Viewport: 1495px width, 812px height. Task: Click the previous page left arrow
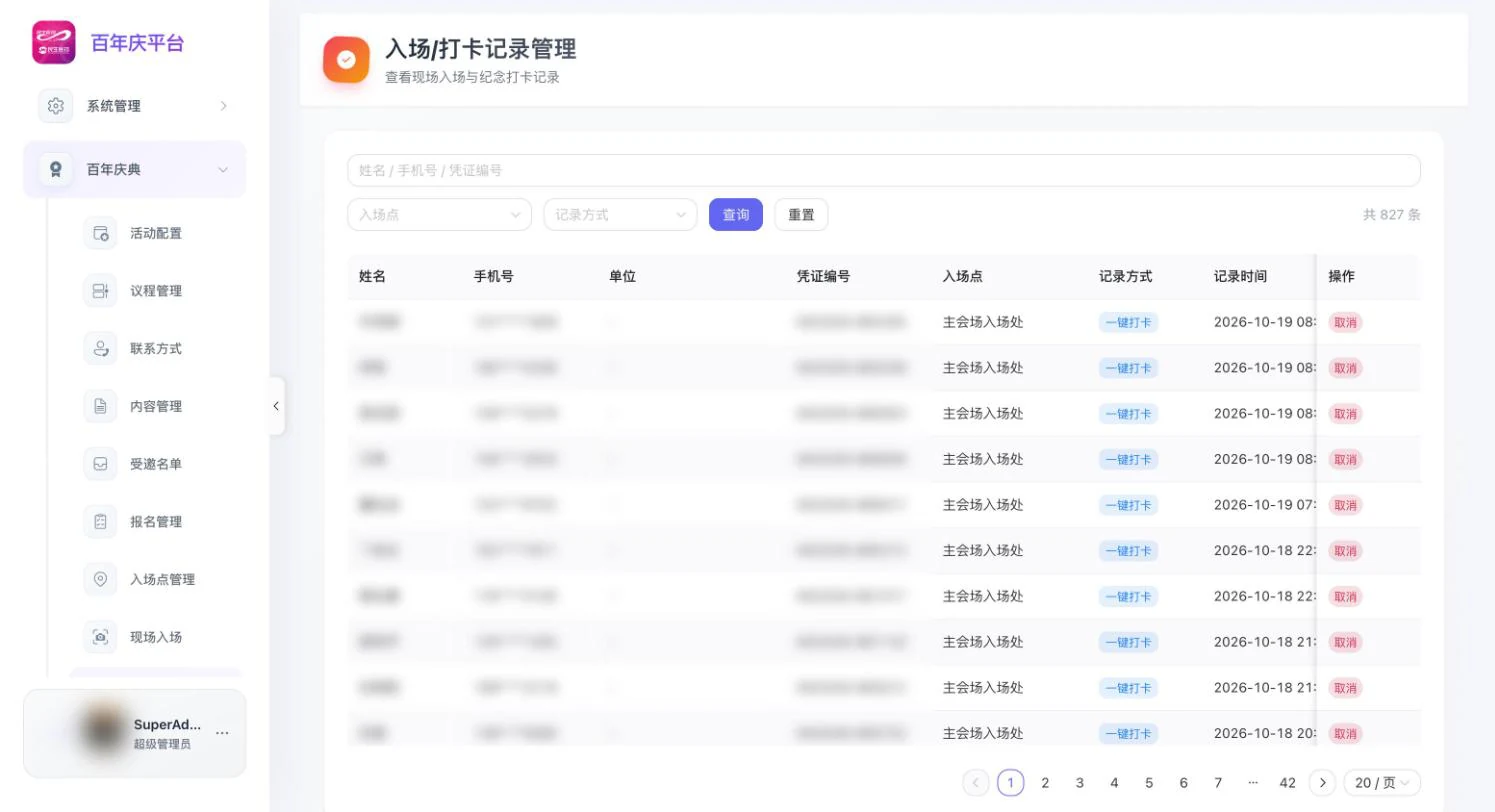[x=976, y=783]
